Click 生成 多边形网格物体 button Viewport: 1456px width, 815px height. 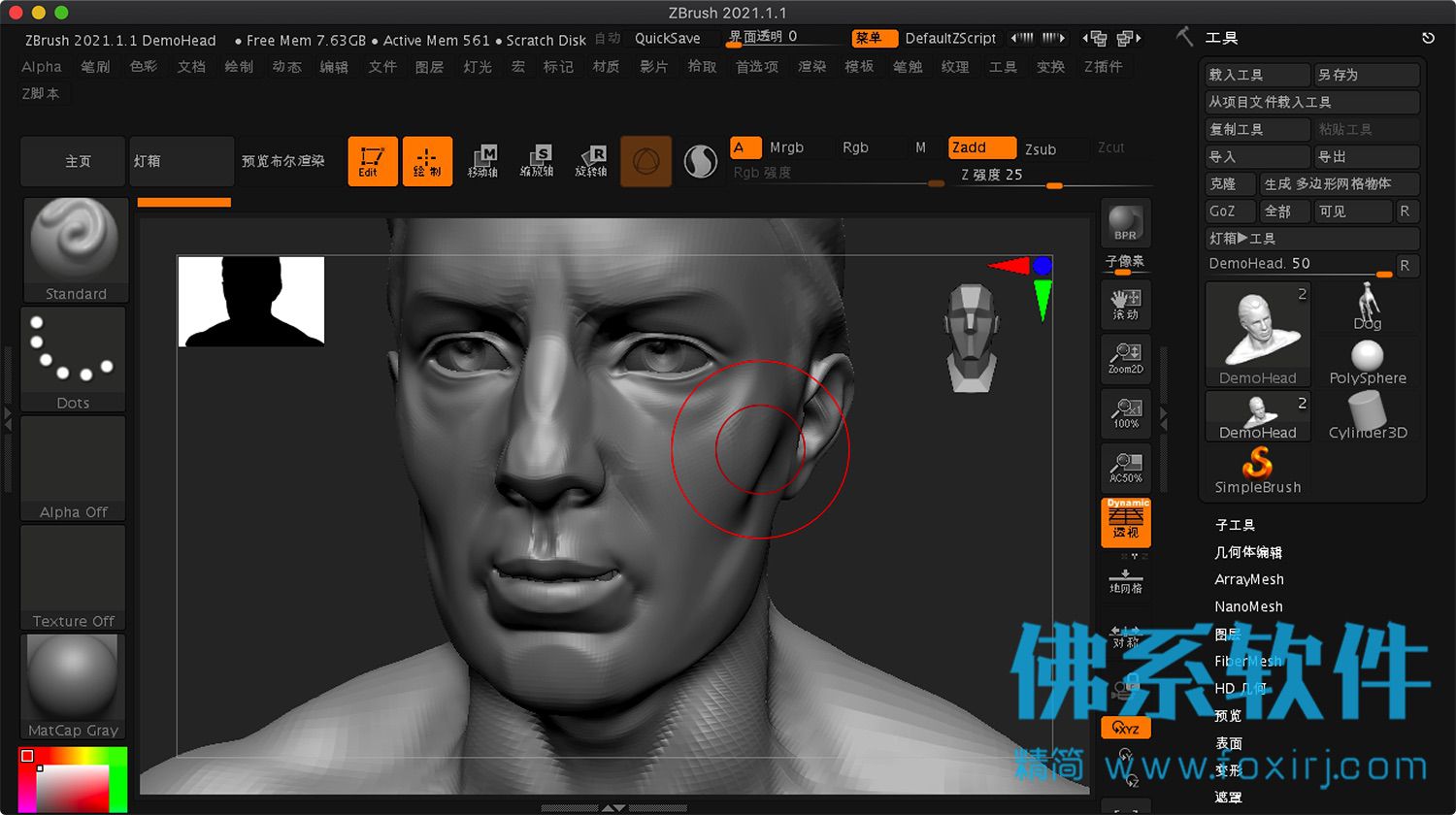(x=1340, y=183)
